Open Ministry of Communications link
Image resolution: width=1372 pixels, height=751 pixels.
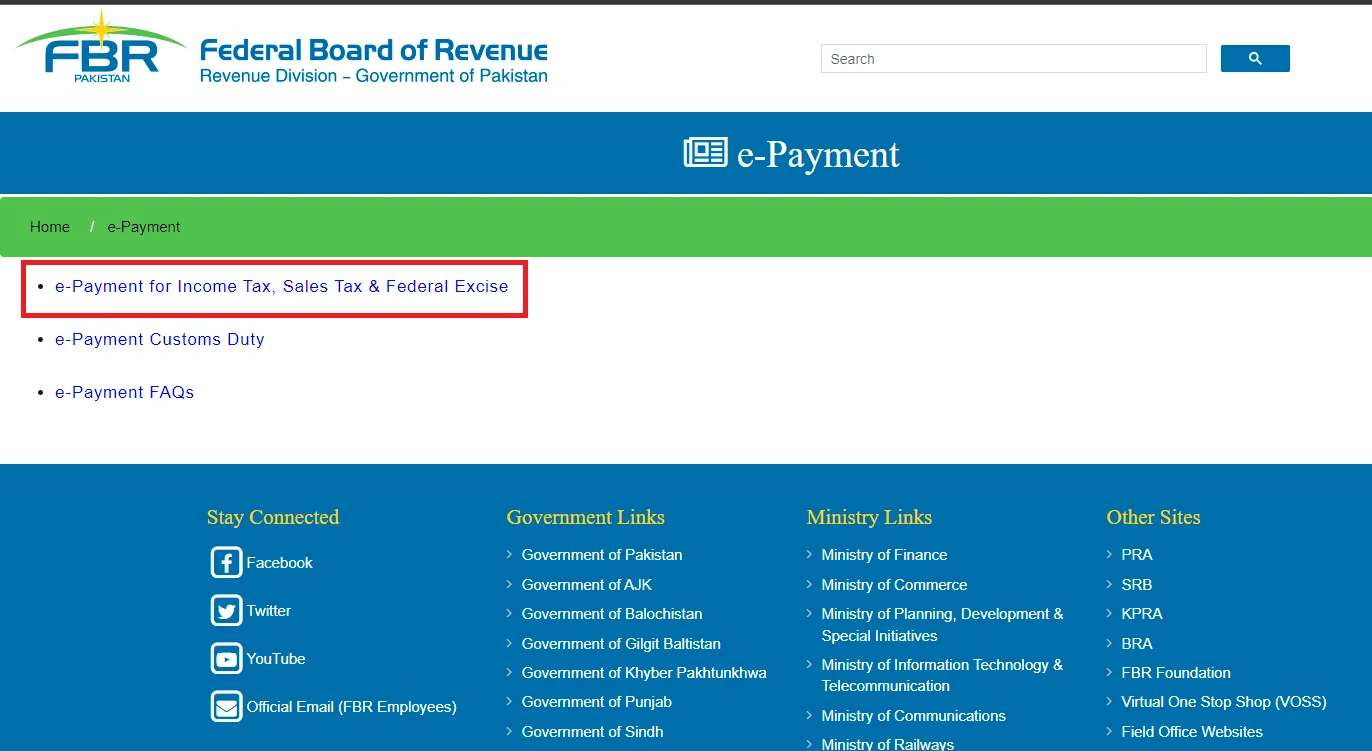tap(914, 716)
